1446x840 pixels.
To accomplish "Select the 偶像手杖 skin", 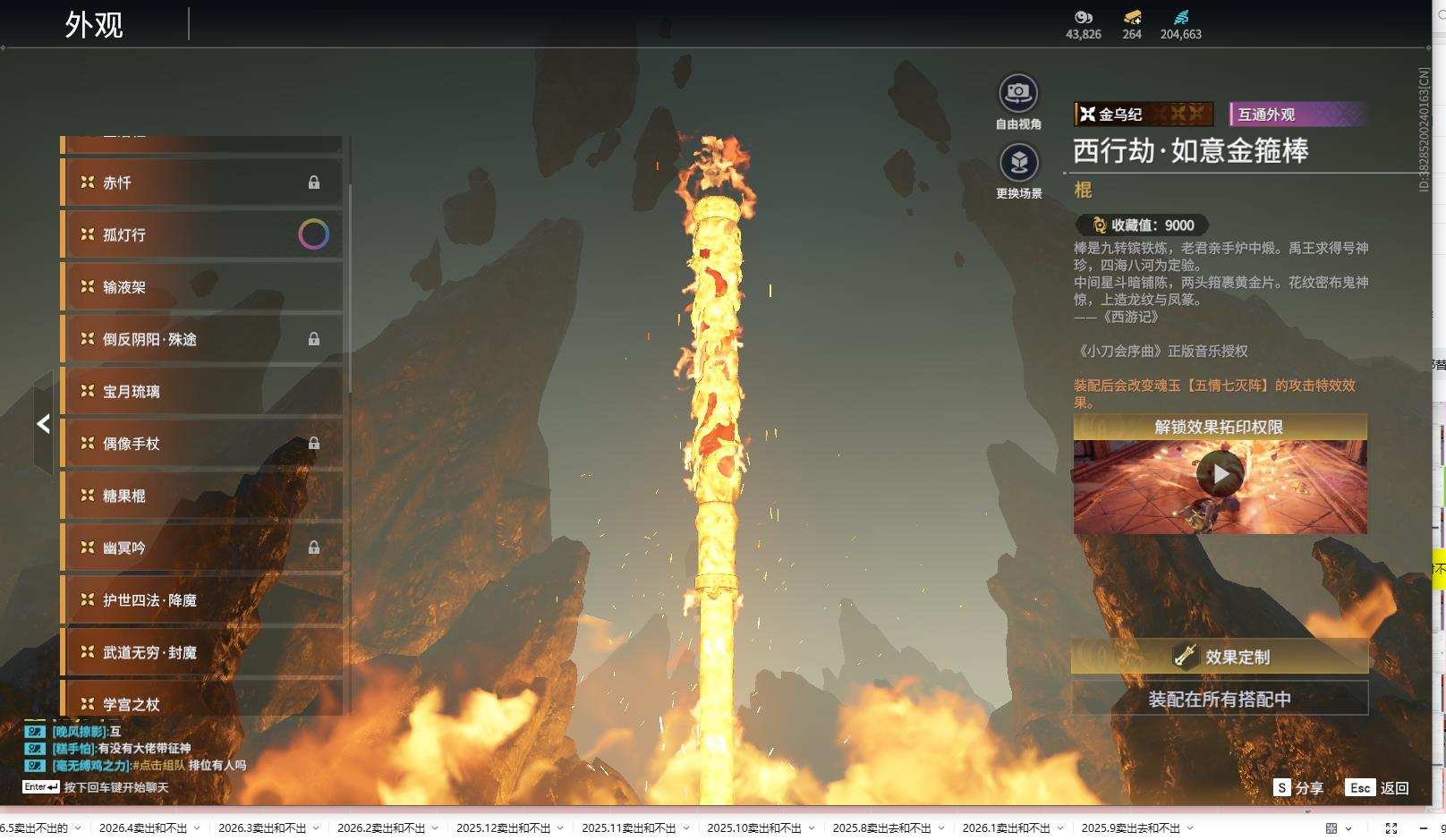I will [202, 443].
